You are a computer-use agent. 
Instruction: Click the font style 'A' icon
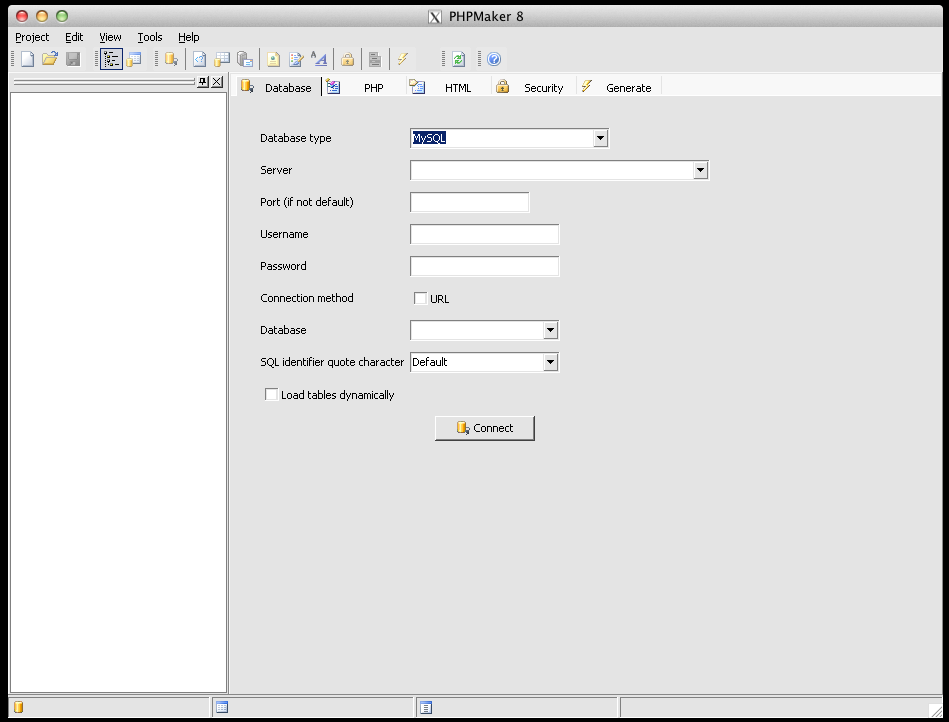tap(319, 59)
